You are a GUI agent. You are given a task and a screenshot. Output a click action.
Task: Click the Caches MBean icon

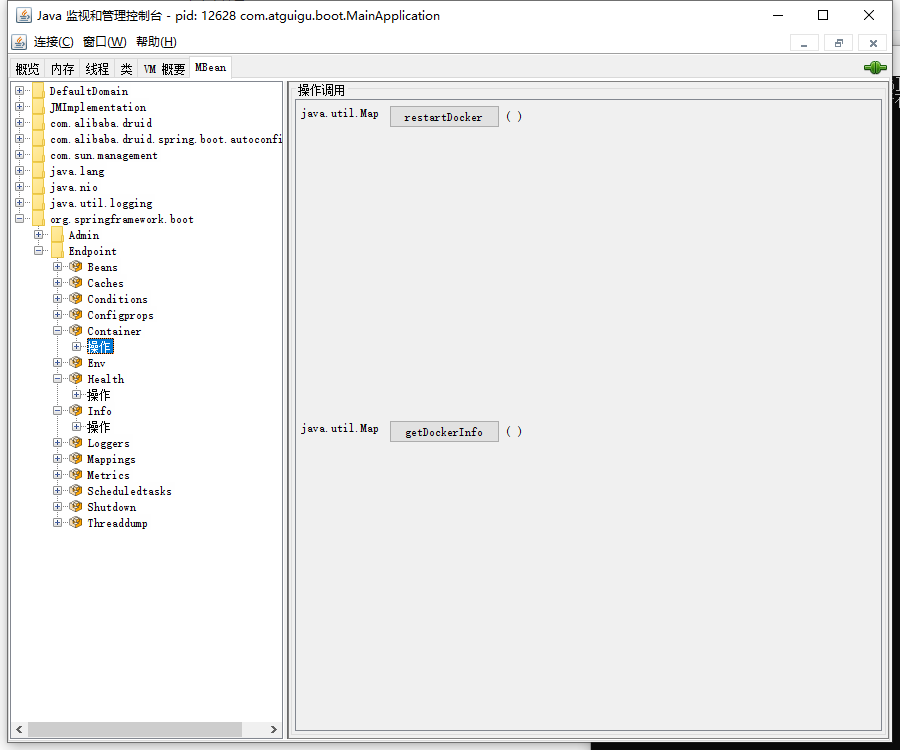pyautogui.click(x=76, y=283)
